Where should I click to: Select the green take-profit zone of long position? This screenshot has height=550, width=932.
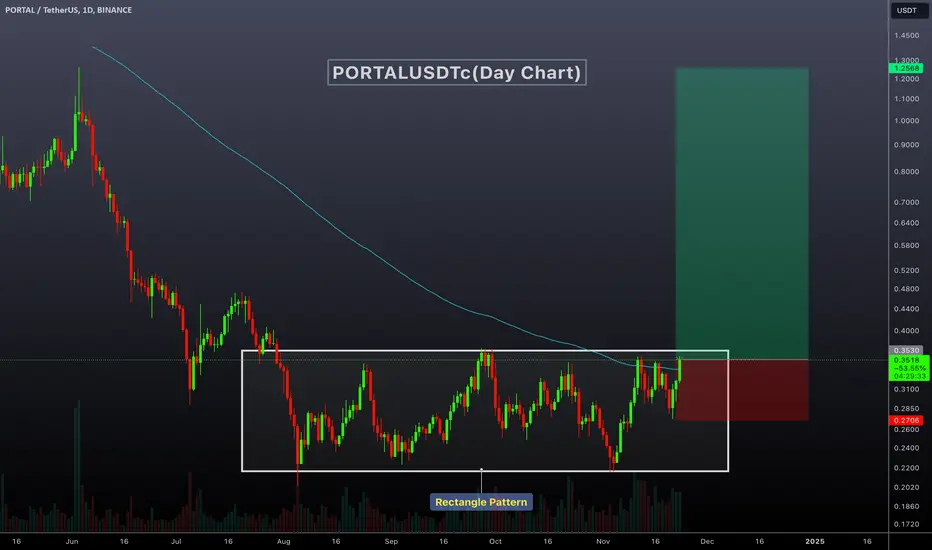pos(742,213)
